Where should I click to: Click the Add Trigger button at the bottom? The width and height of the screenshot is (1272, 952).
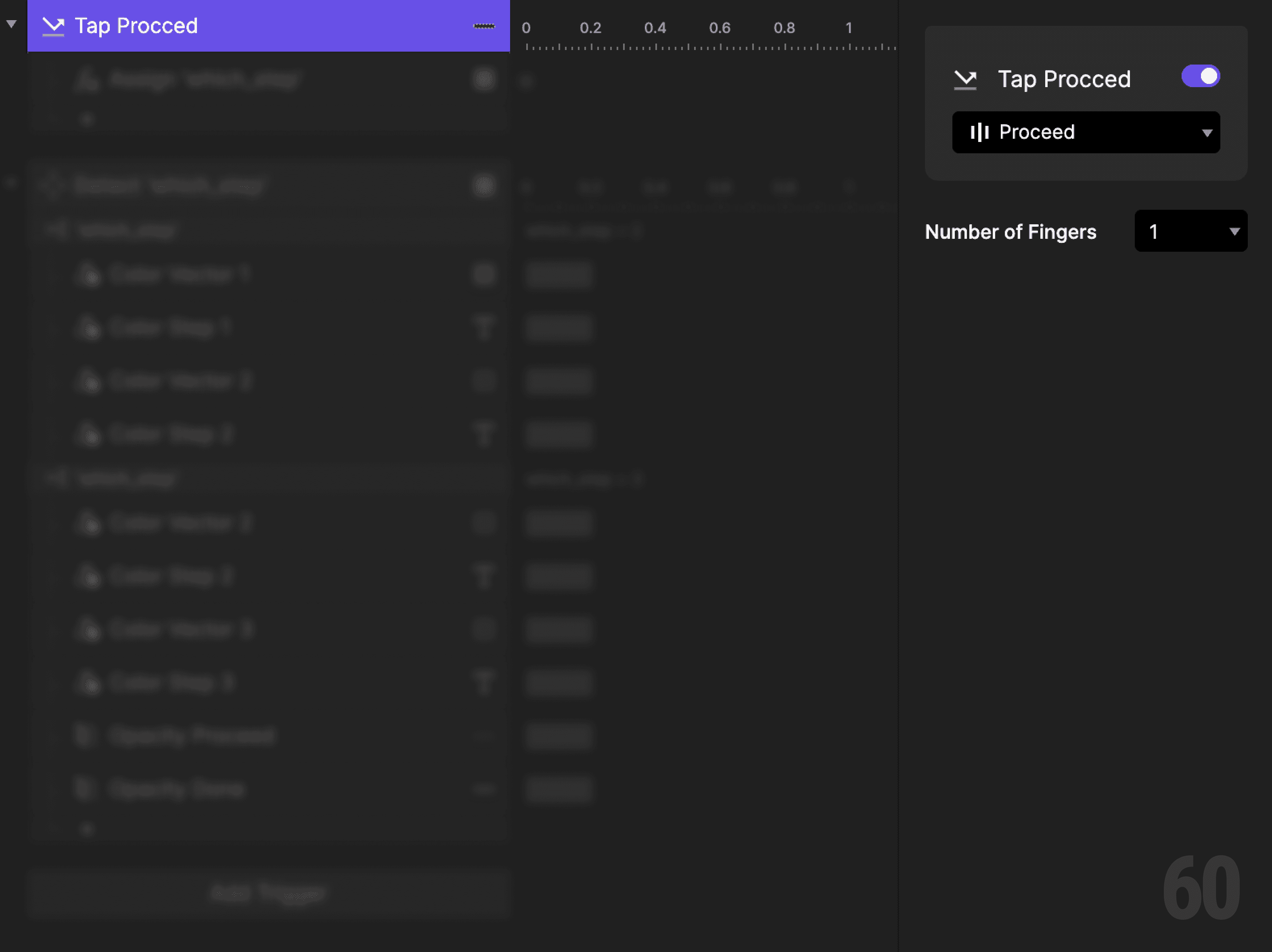(268, 892)
